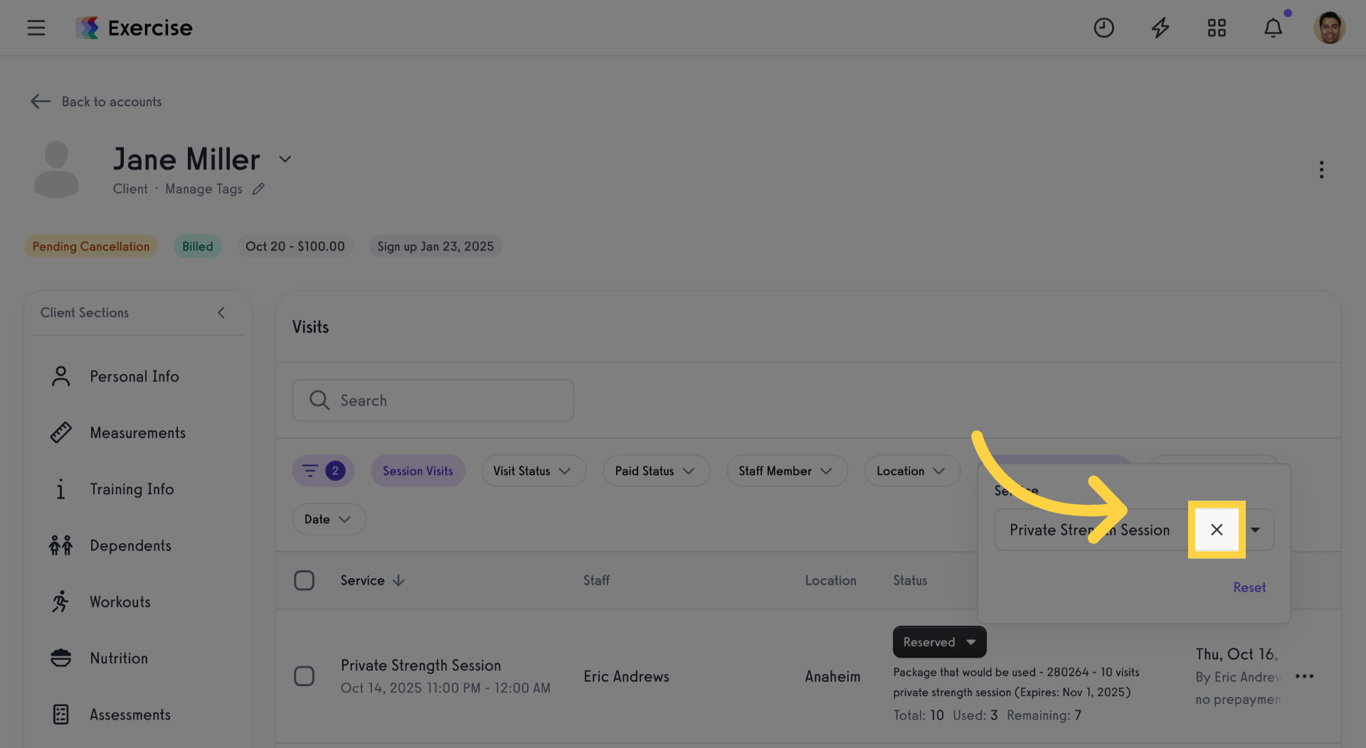Check the Private Strength Session row checkbox
The image size is (1366, 748).
(x=304, y=676)
